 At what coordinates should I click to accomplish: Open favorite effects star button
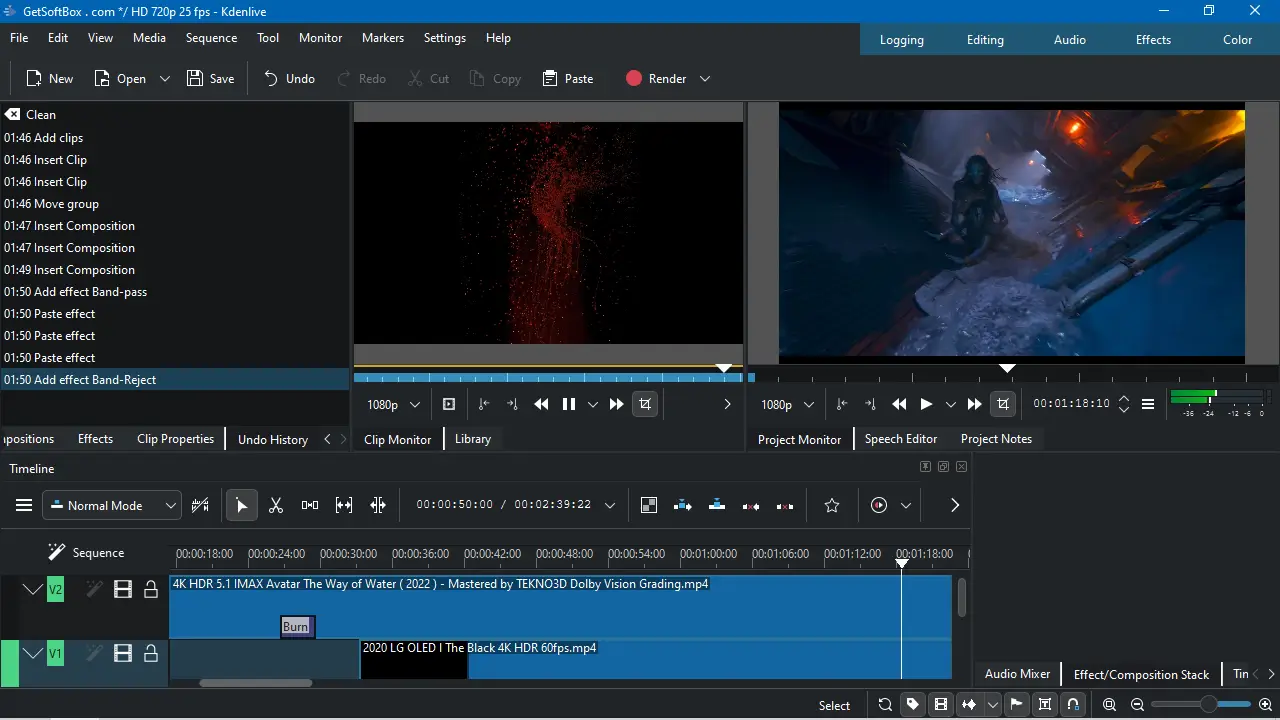(x=832, y=505)
